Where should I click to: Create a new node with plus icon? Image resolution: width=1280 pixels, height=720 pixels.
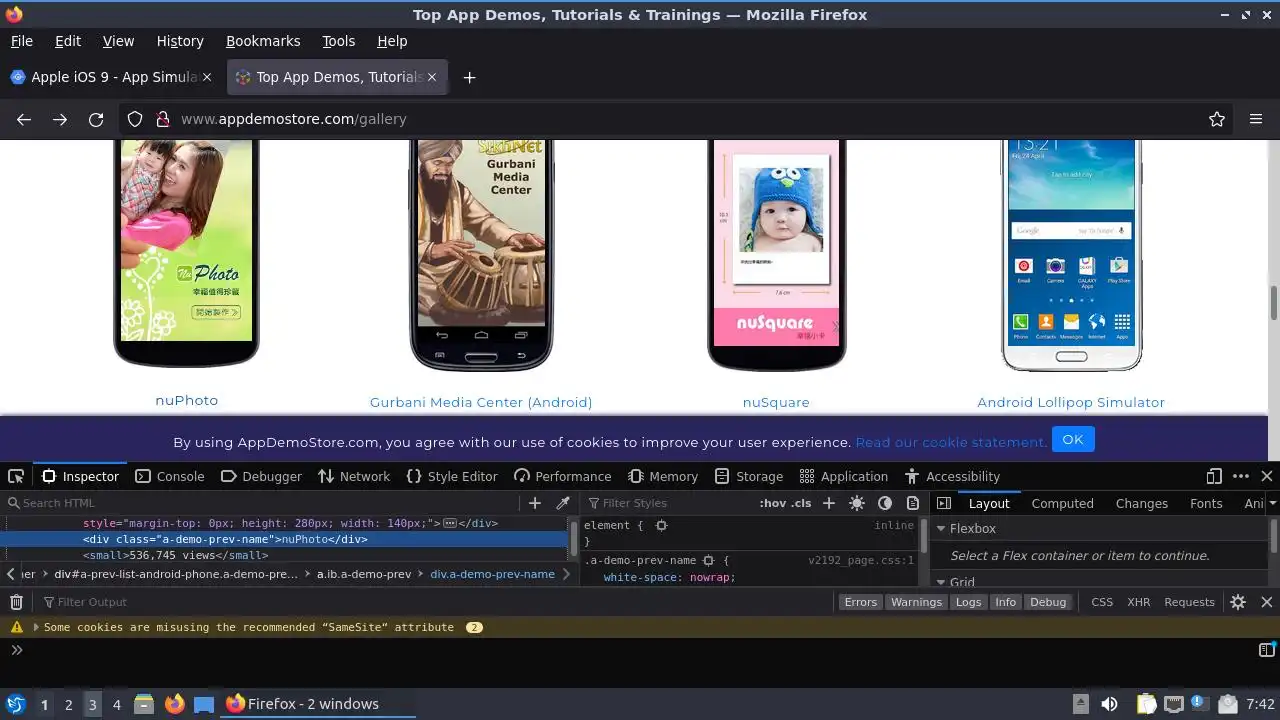click(535, 503)
